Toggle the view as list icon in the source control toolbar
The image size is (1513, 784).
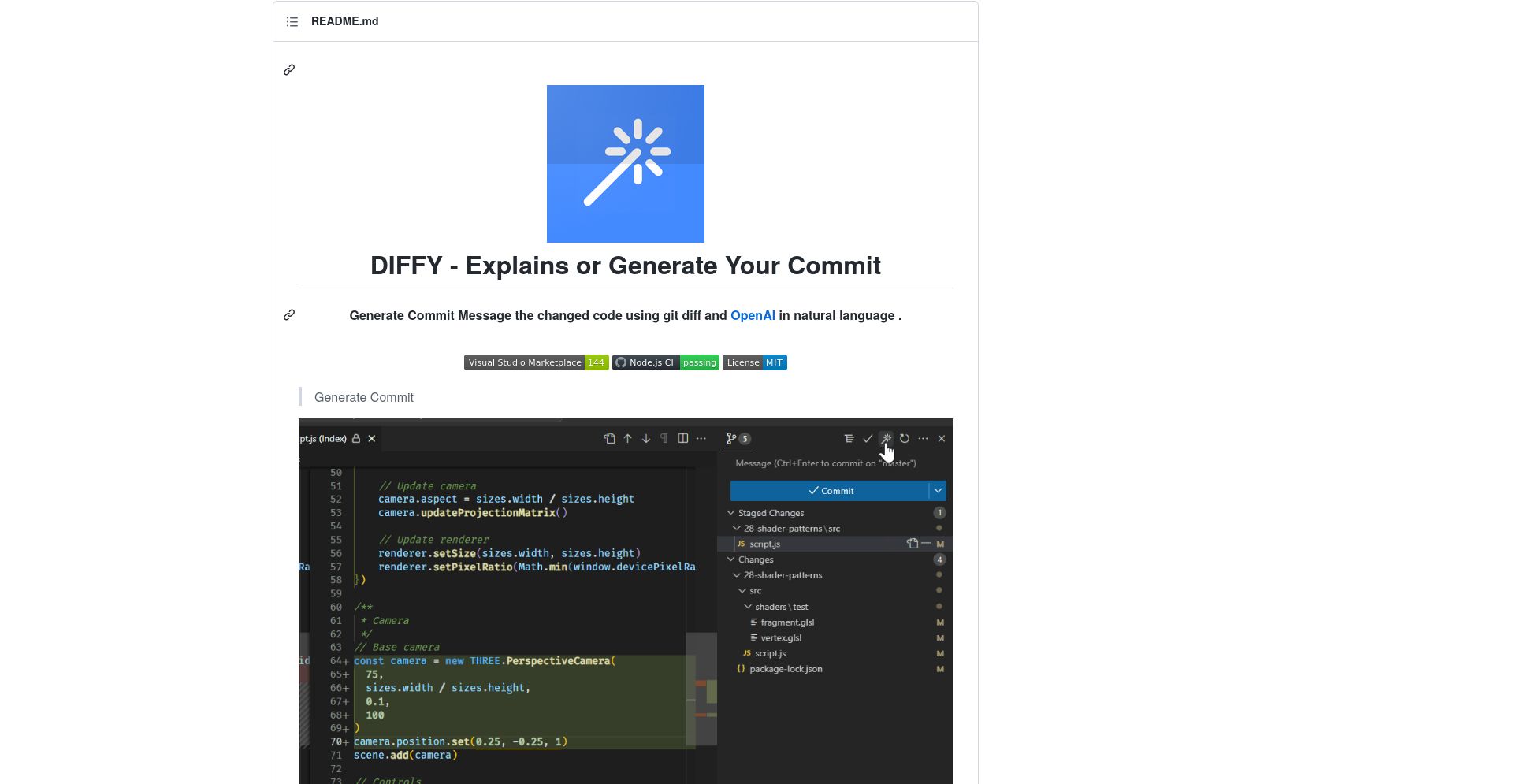[x=849, y=438]
